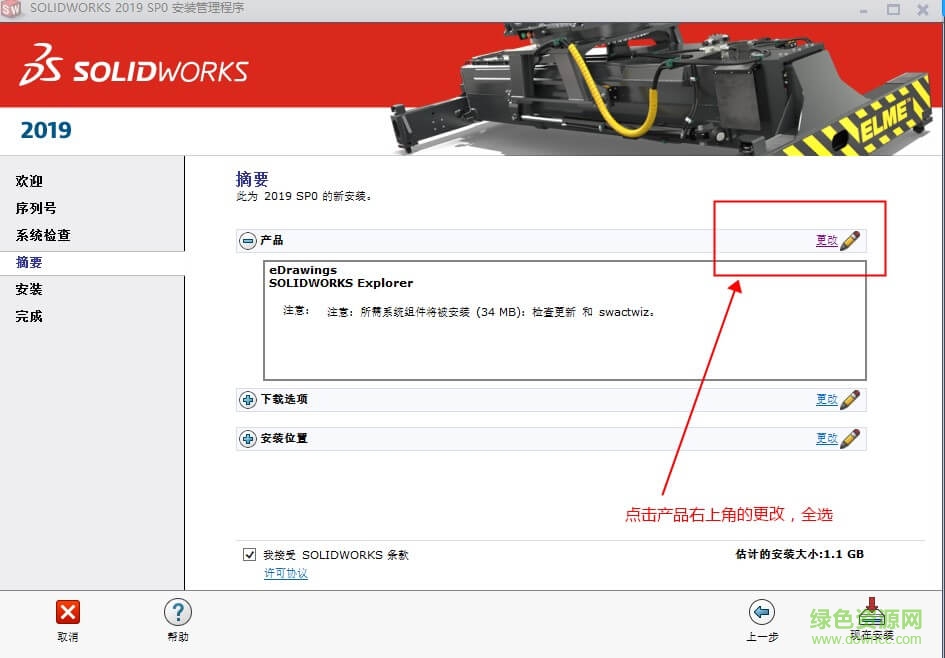Click the 更改 link for 产品

(x=826, y=241)
